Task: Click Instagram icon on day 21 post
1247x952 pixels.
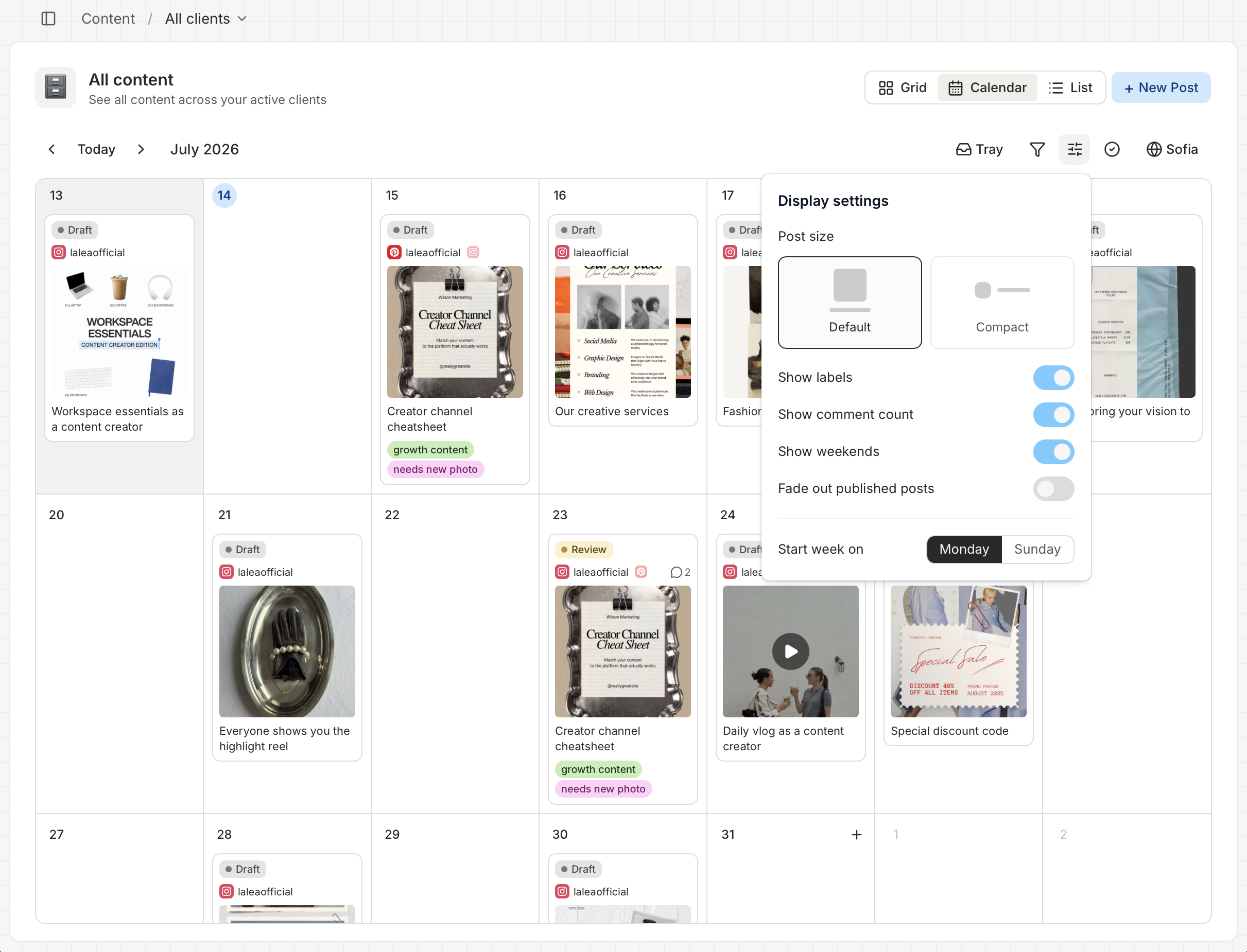Action: click(226, 572)
